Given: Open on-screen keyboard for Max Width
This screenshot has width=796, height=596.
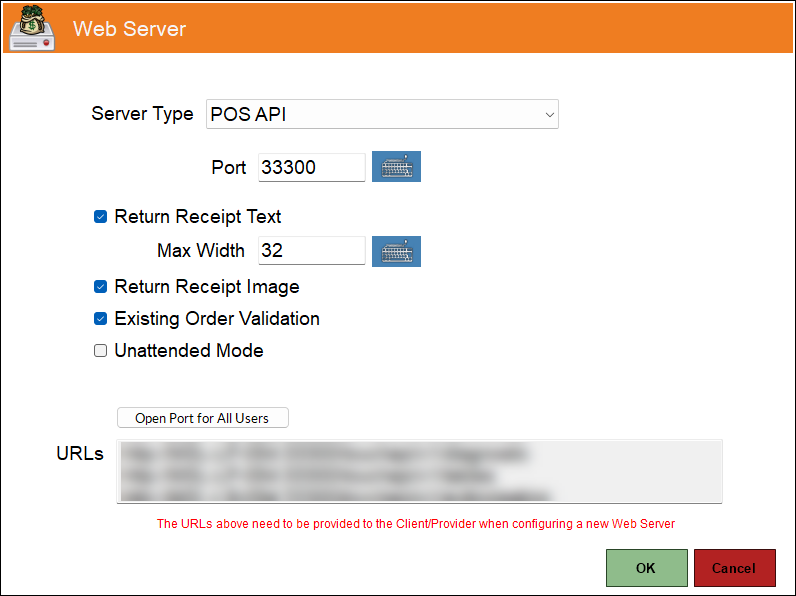Looking at the screenshot, I should point(396,251).
